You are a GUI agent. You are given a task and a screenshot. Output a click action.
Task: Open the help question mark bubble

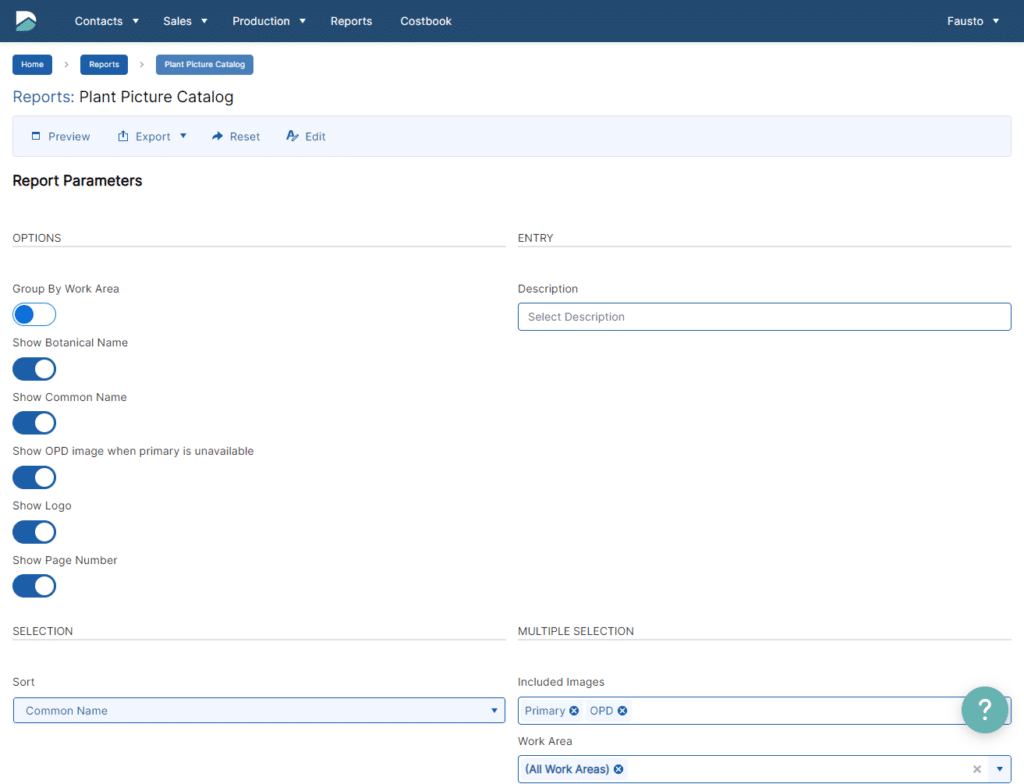(984, 709)
